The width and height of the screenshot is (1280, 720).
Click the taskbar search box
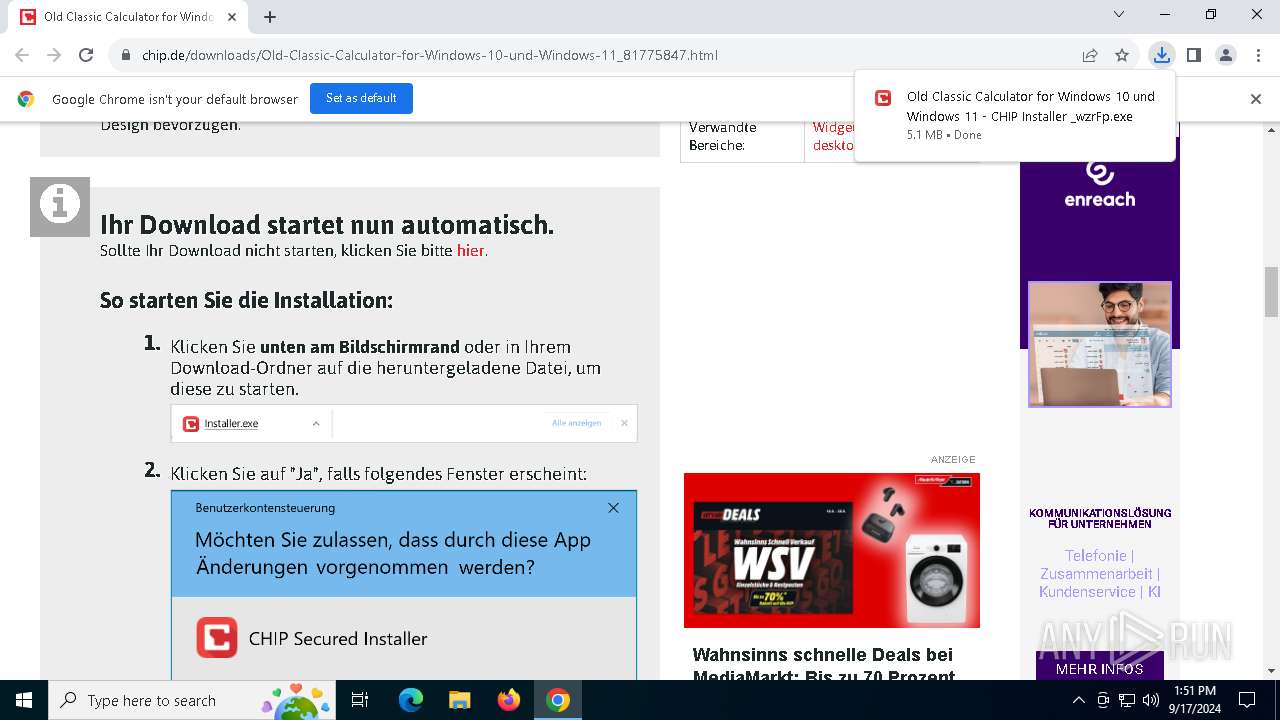click(190, 700)
